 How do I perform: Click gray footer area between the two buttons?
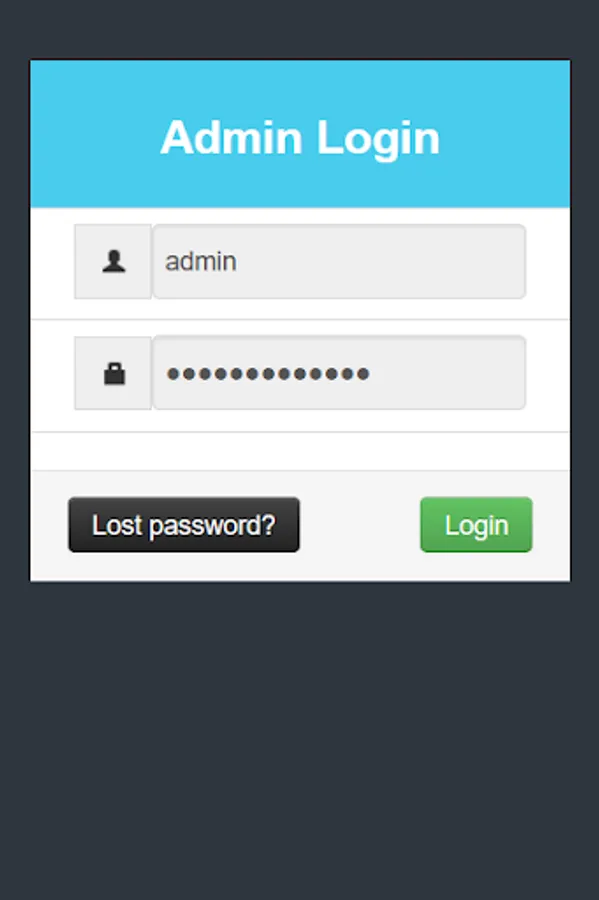[x=360, y=525]
